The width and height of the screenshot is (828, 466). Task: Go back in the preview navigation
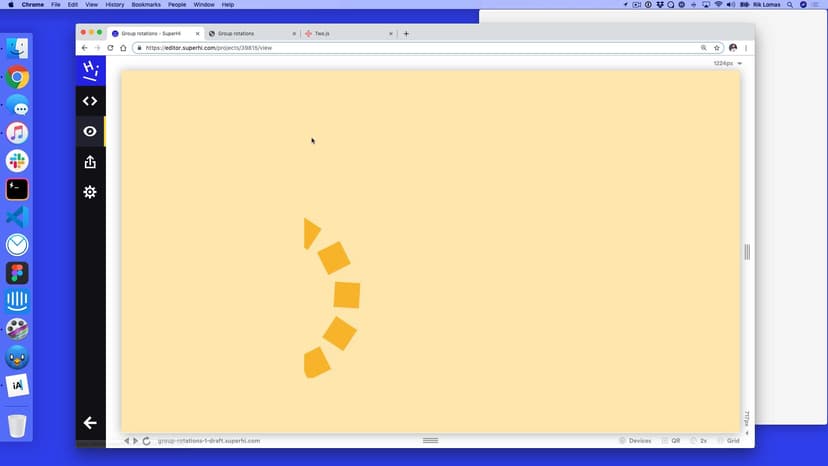point(126,441)
